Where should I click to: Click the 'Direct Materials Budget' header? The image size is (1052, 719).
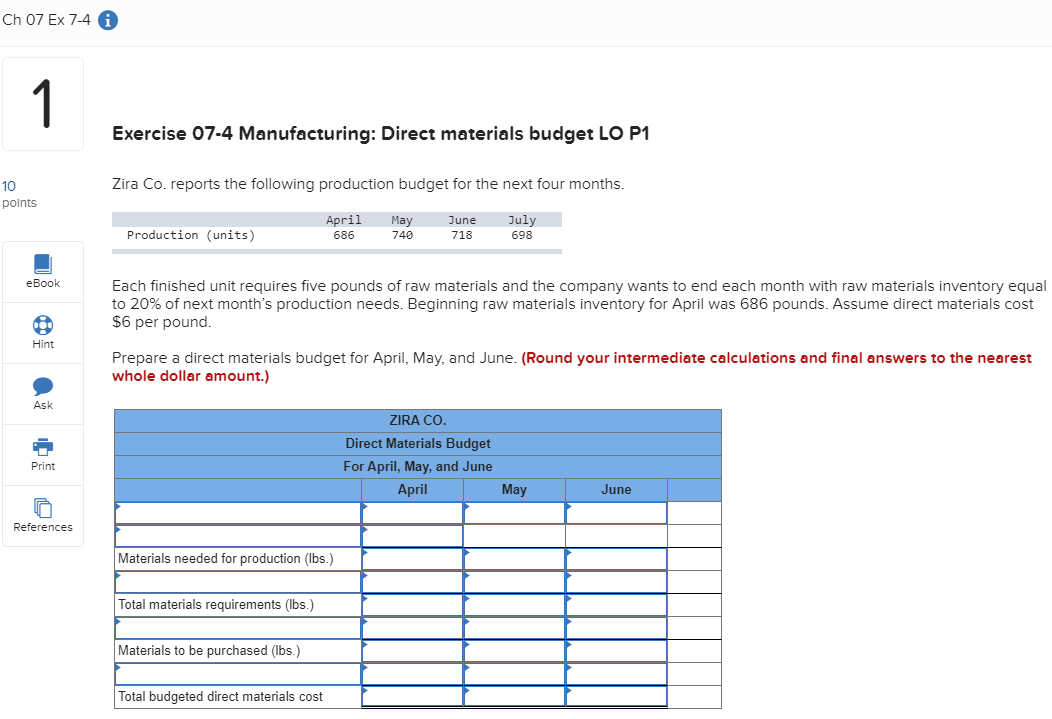[x=418, y=443]
